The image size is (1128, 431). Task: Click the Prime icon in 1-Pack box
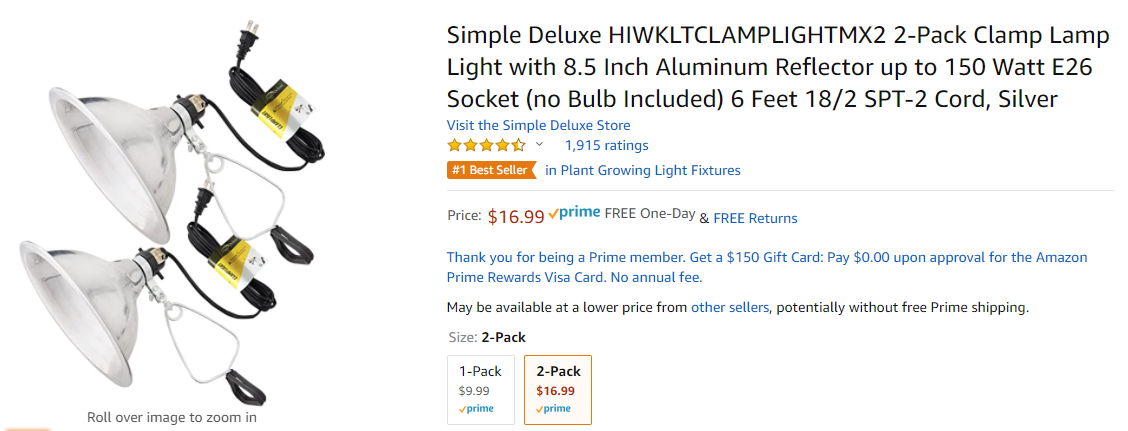(x=476, y=409)
